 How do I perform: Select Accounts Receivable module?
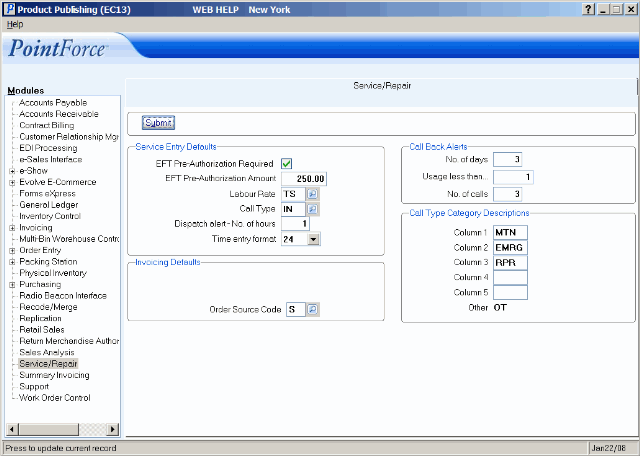pos(59,114)
